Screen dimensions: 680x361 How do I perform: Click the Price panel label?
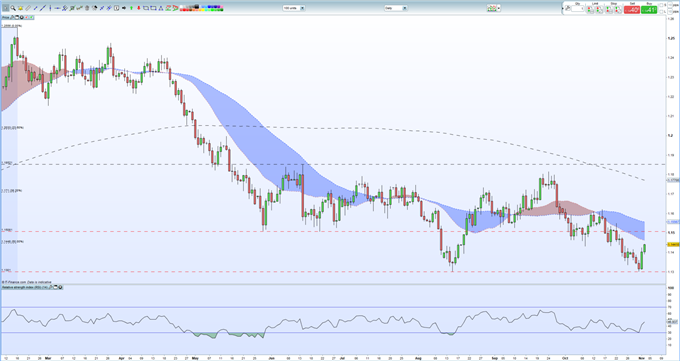click(5, 17)
